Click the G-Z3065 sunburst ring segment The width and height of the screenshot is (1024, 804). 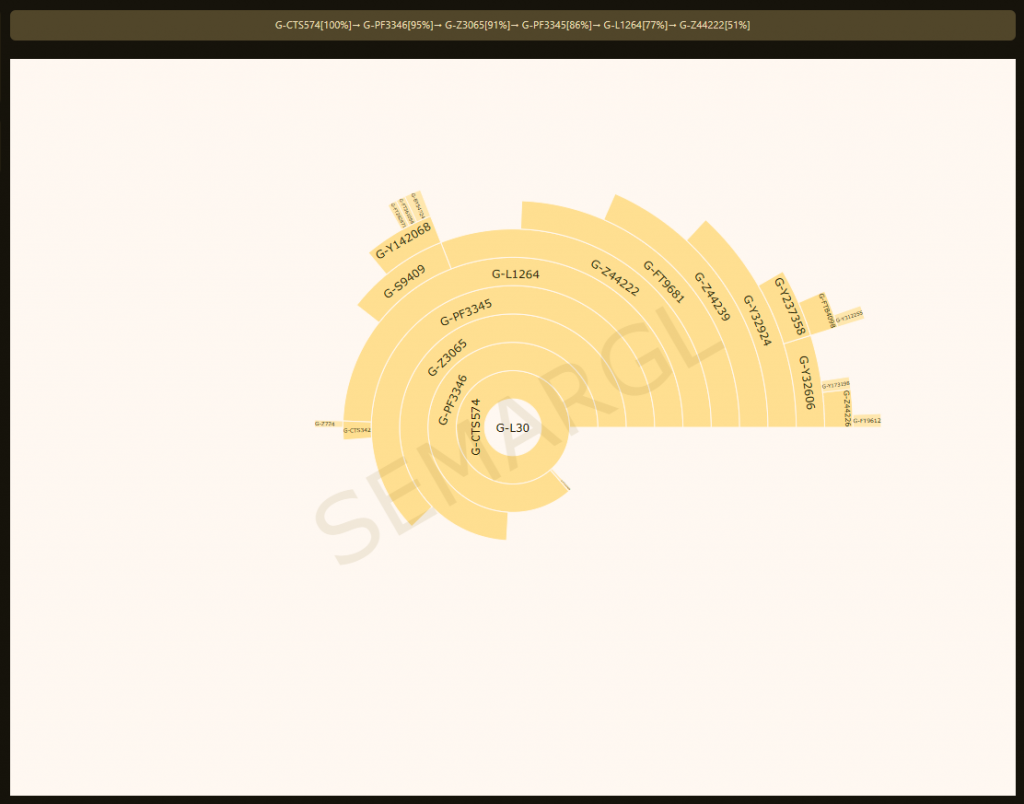point(447,358)
